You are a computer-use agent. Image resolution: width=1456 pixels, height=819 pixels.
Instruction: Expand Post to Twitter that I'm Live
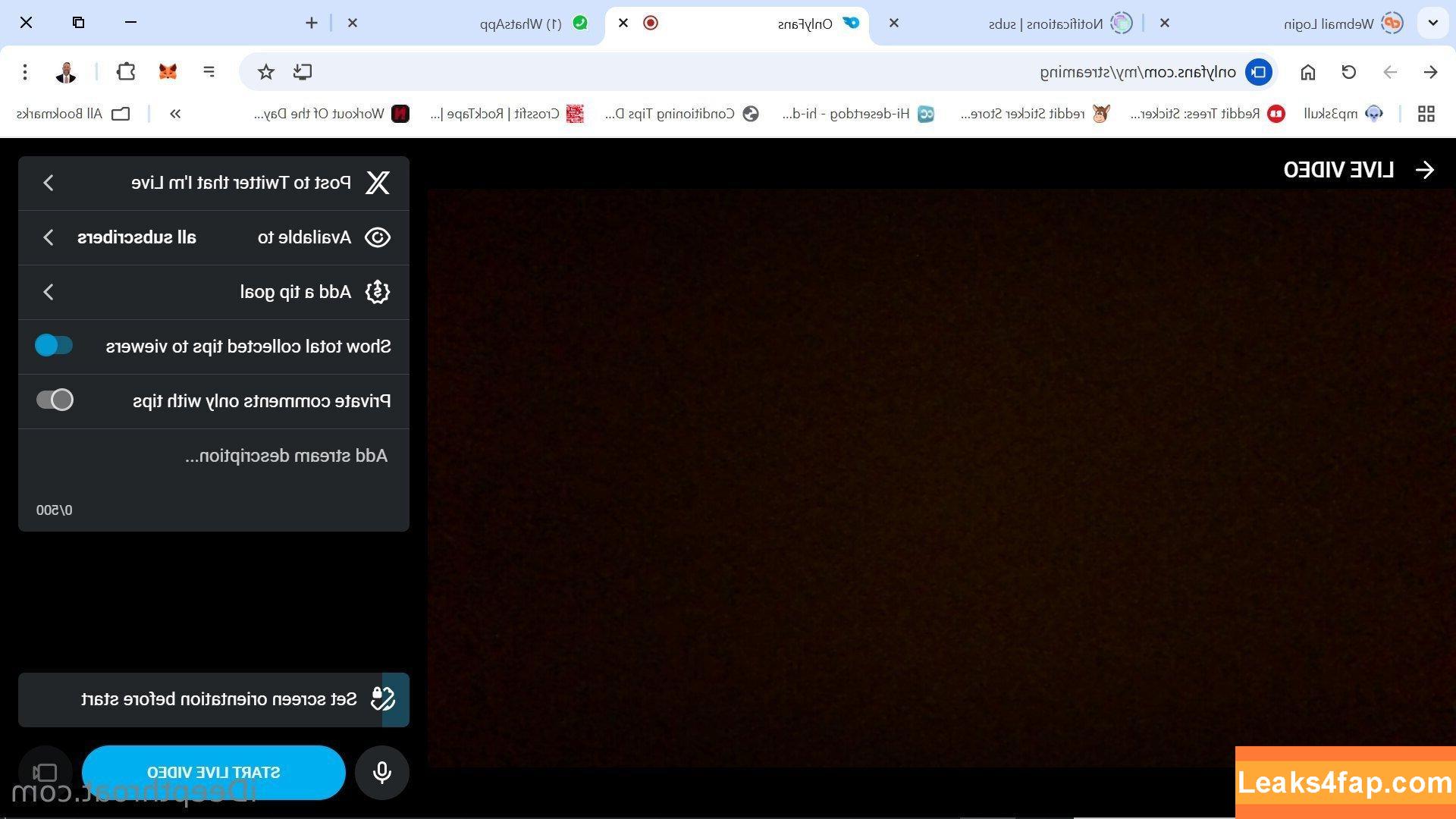tap(49, 183)
